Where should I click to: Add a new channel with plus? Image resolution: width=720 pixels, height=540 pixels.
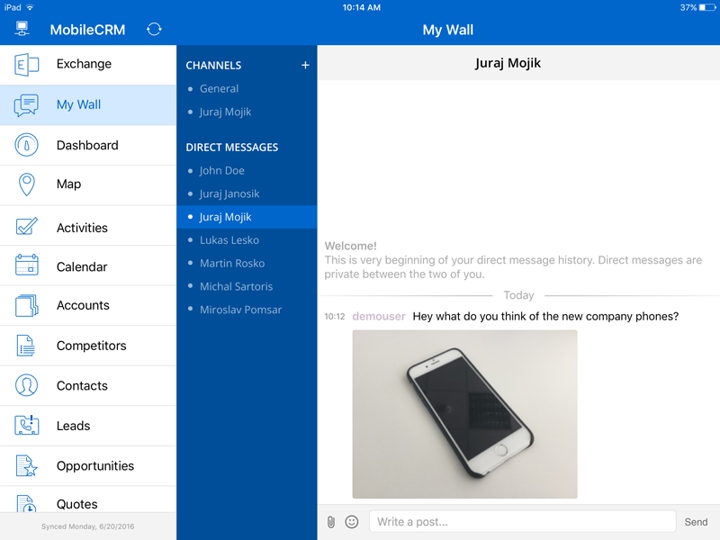tap(305, 65)
